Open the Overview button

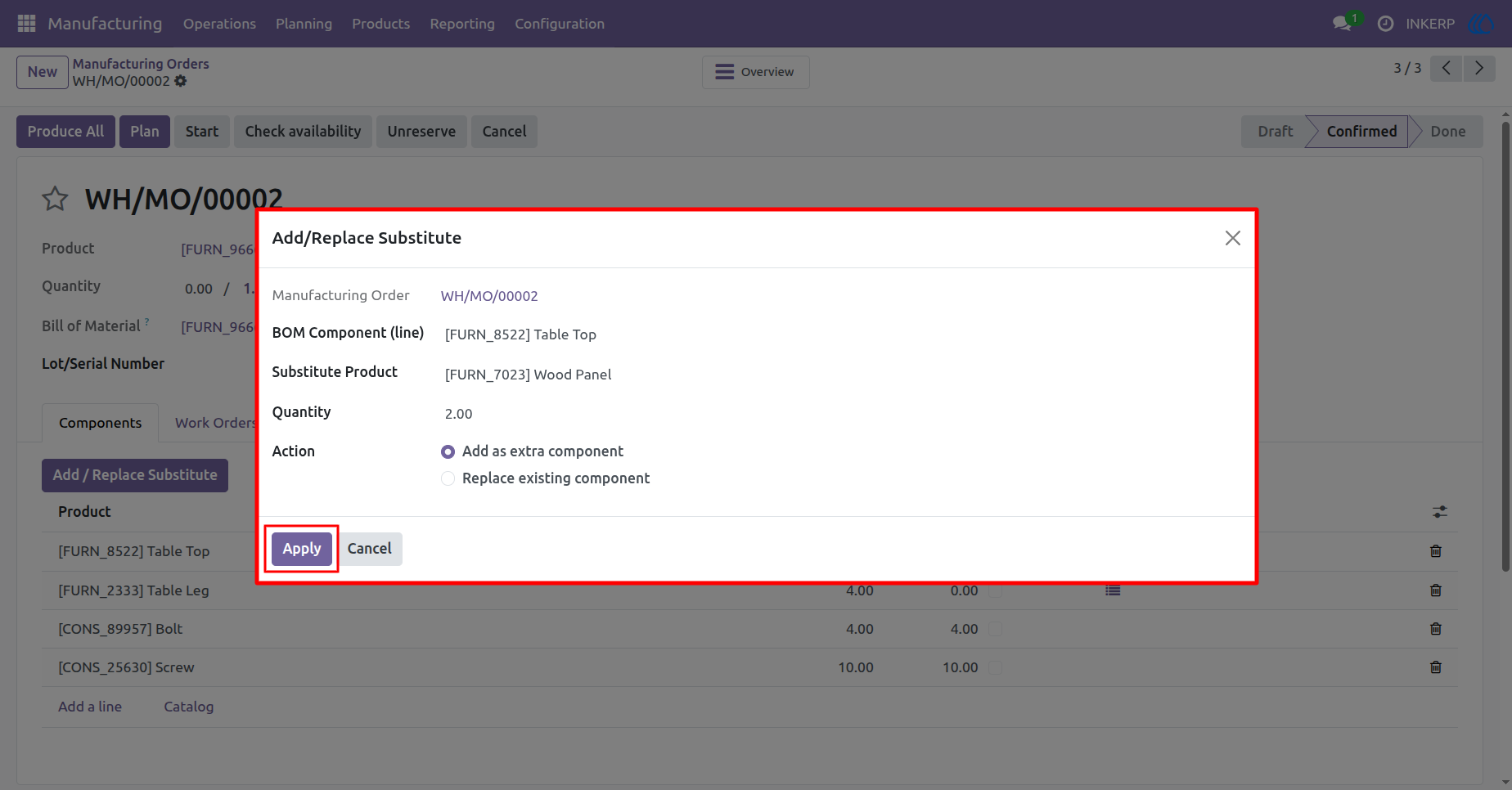(755, 72)
